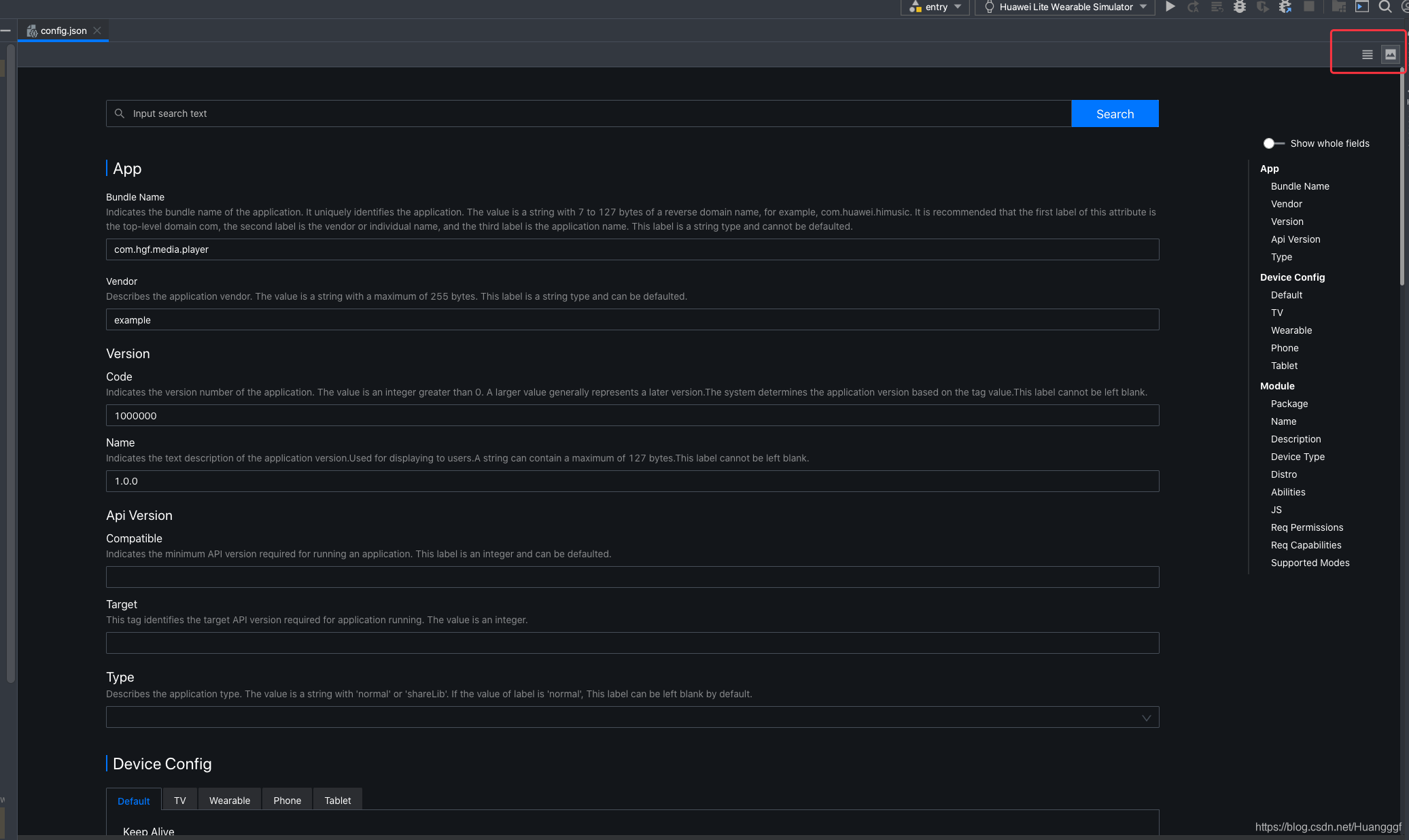Open the Huawei Lite Wearable Simulator dropdown
The image size is (1409, 840).
pyautogui.click(x=1065, y=7)
